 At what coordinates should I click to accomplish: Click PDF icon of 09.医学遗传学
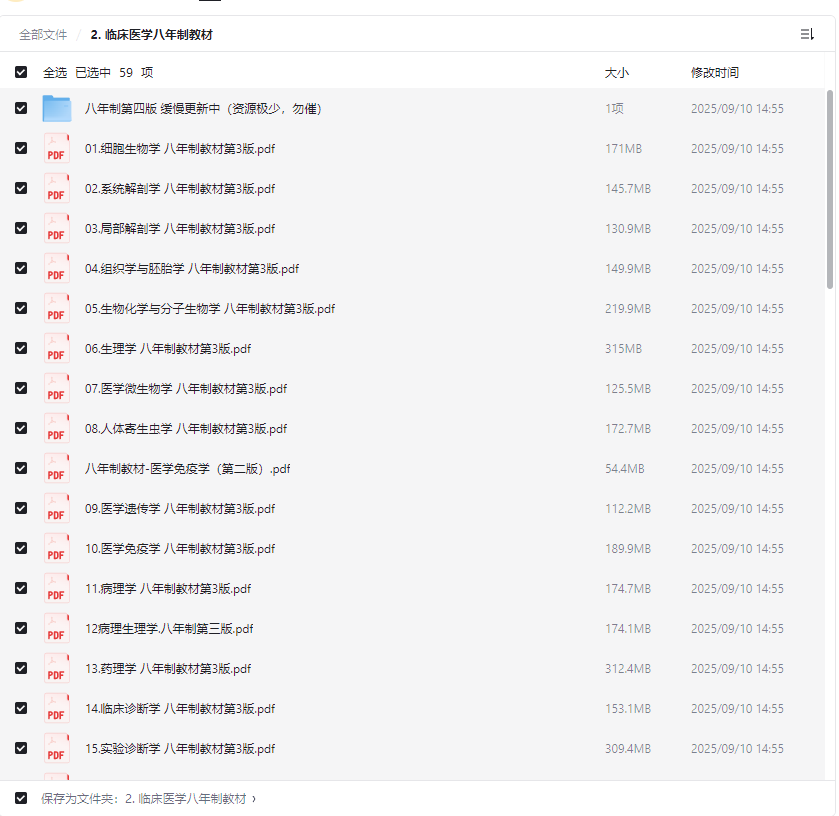coord(57,508)
